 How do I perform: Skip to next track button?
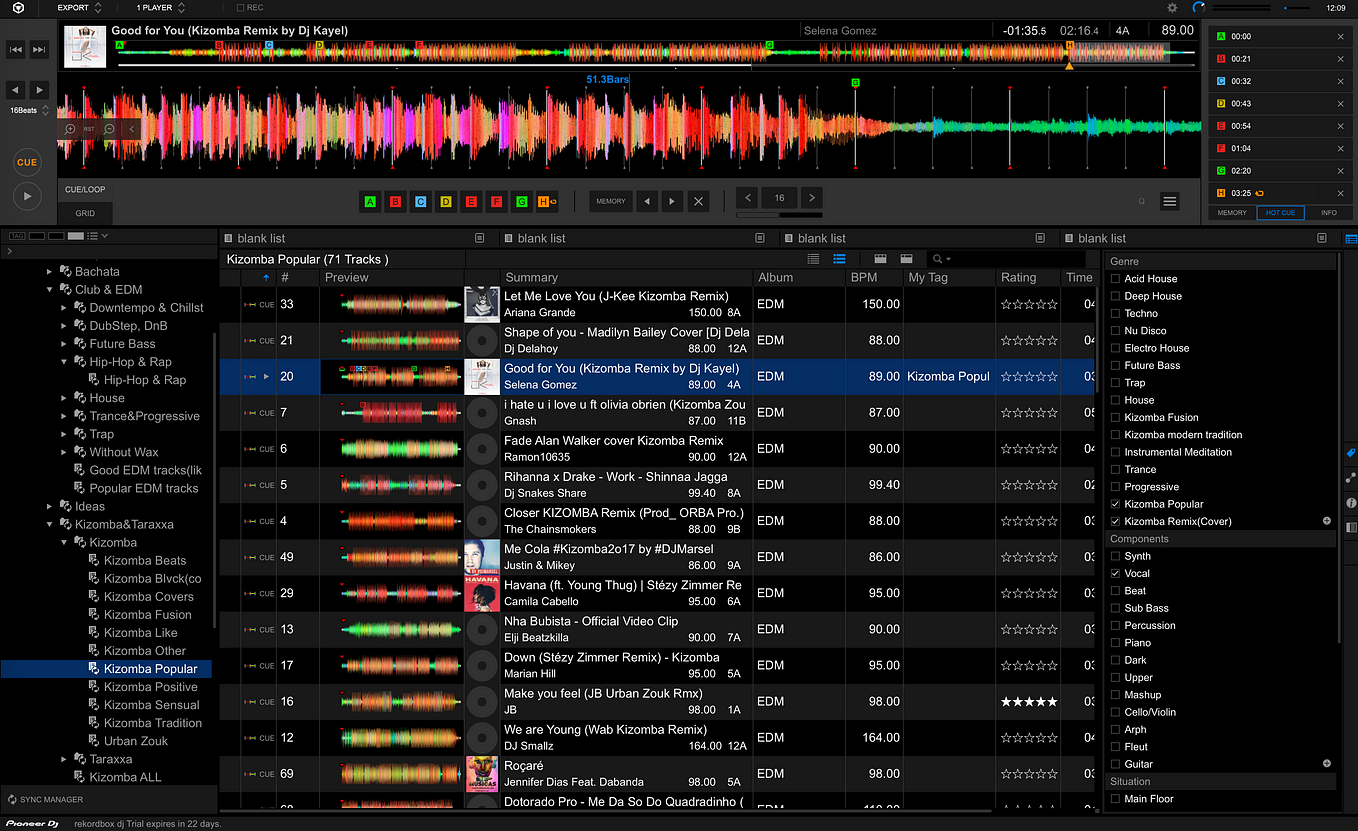(x=39, y=49)
